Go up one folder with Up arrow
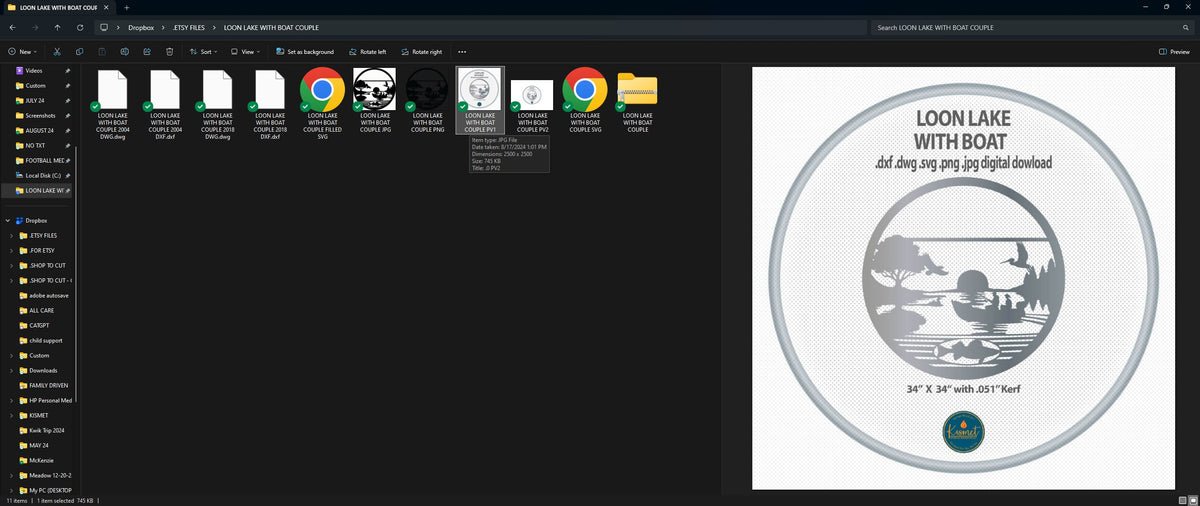The height and width of the screenshot is (506, 1200). (57, 27)
